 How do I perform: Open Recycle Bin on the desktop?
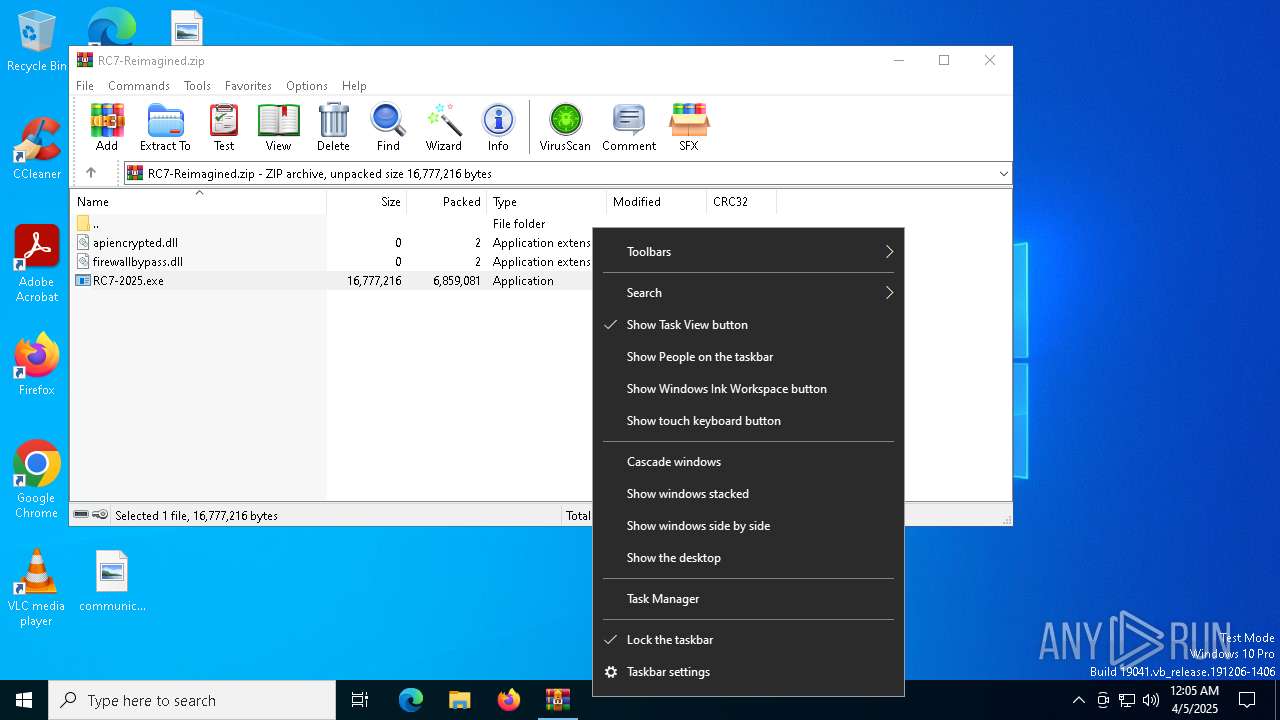(x=36, y=42)
